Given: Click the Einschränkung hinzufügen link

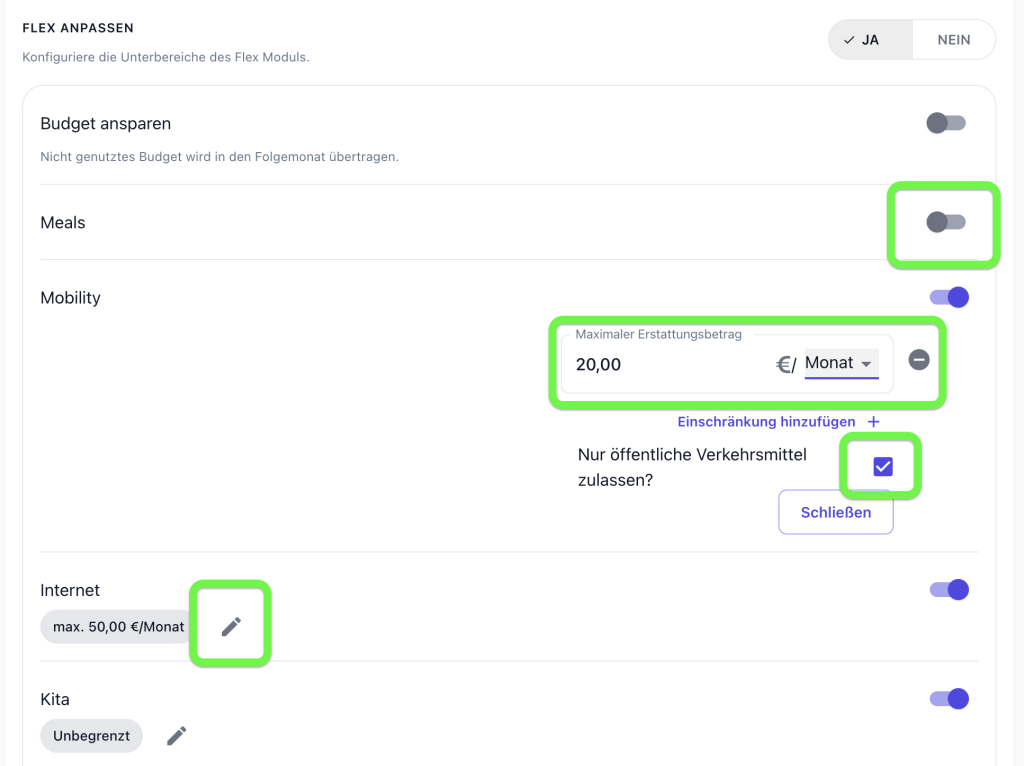Looking at the screenshot, I should coord(766,422).
